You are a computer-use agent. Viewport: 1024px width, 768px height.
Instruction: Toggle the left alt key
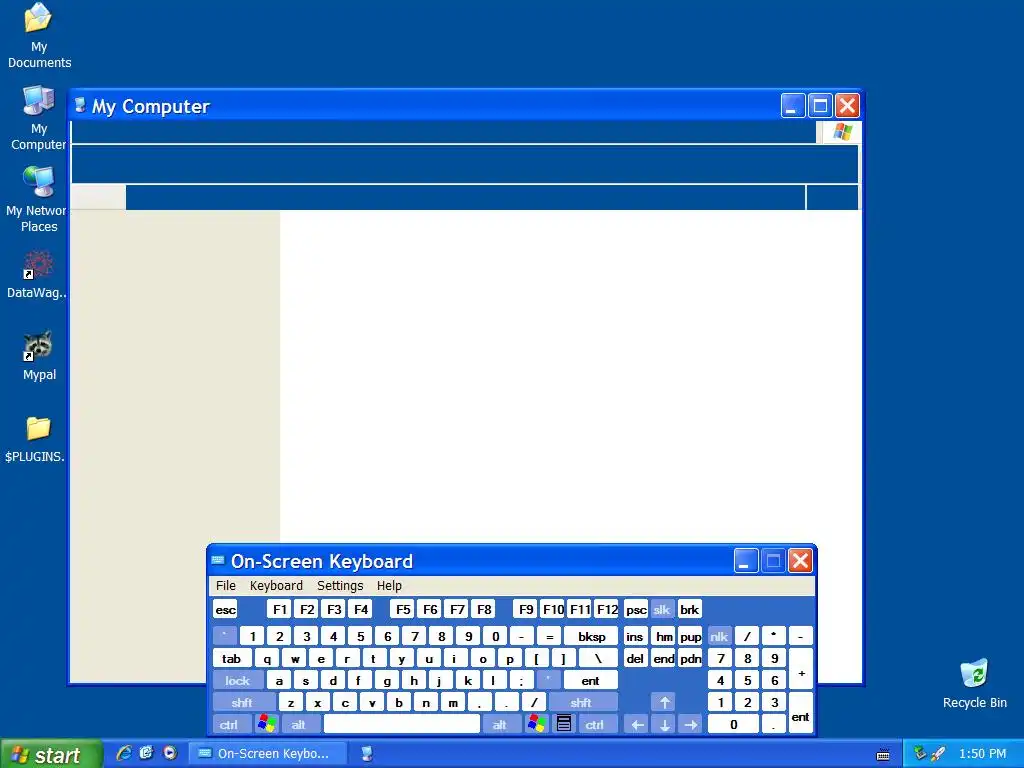[x=300, y=725]
